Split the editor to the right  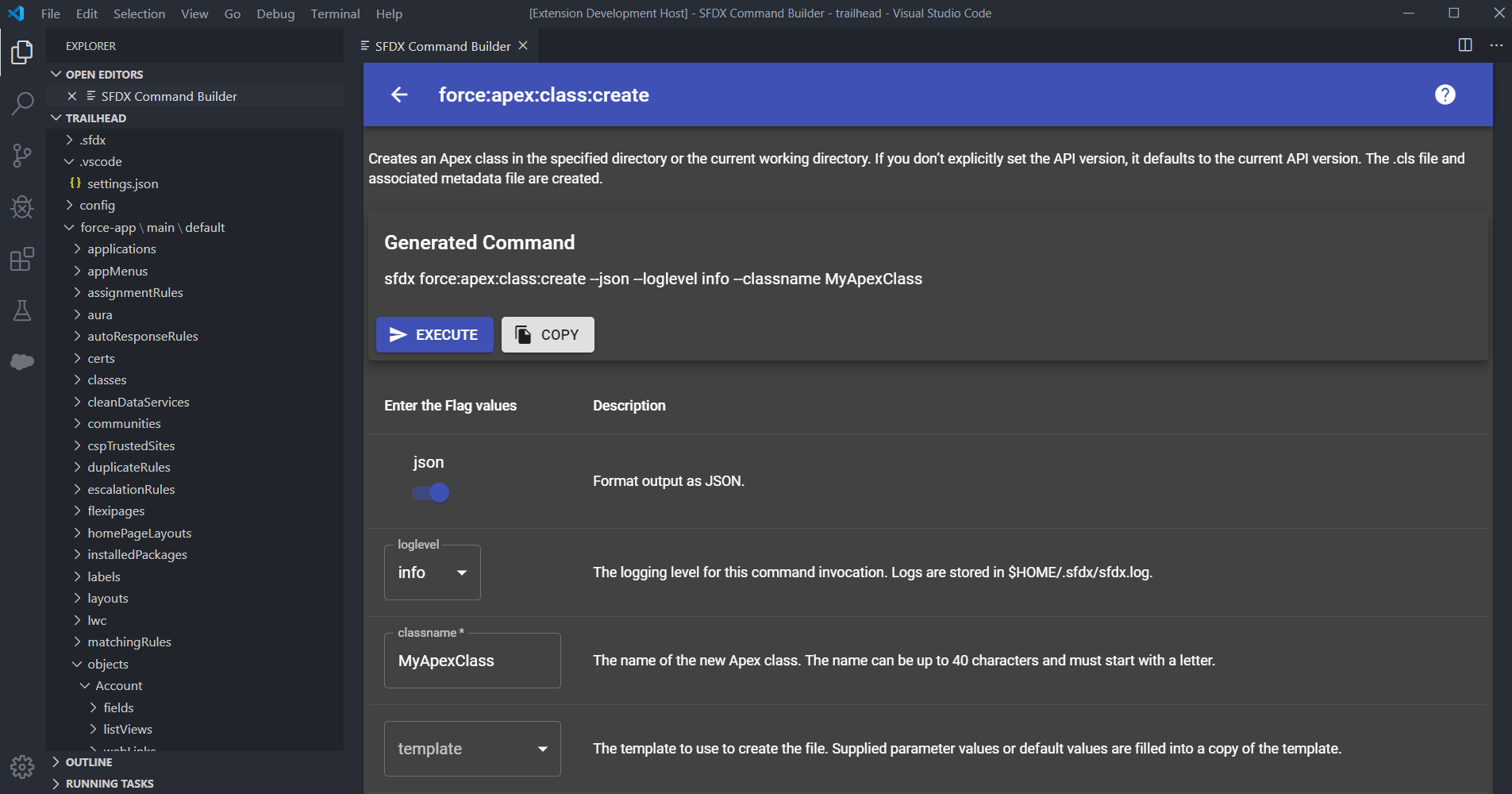click(1465, 45)
